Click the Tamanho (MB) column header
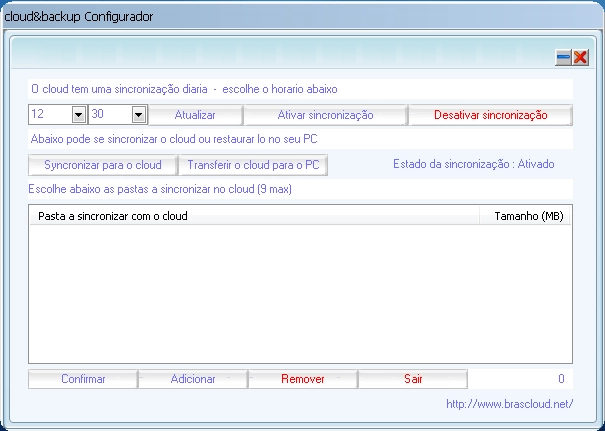The width and height of the screenshot is (605, 431). (x=525, y=216)
